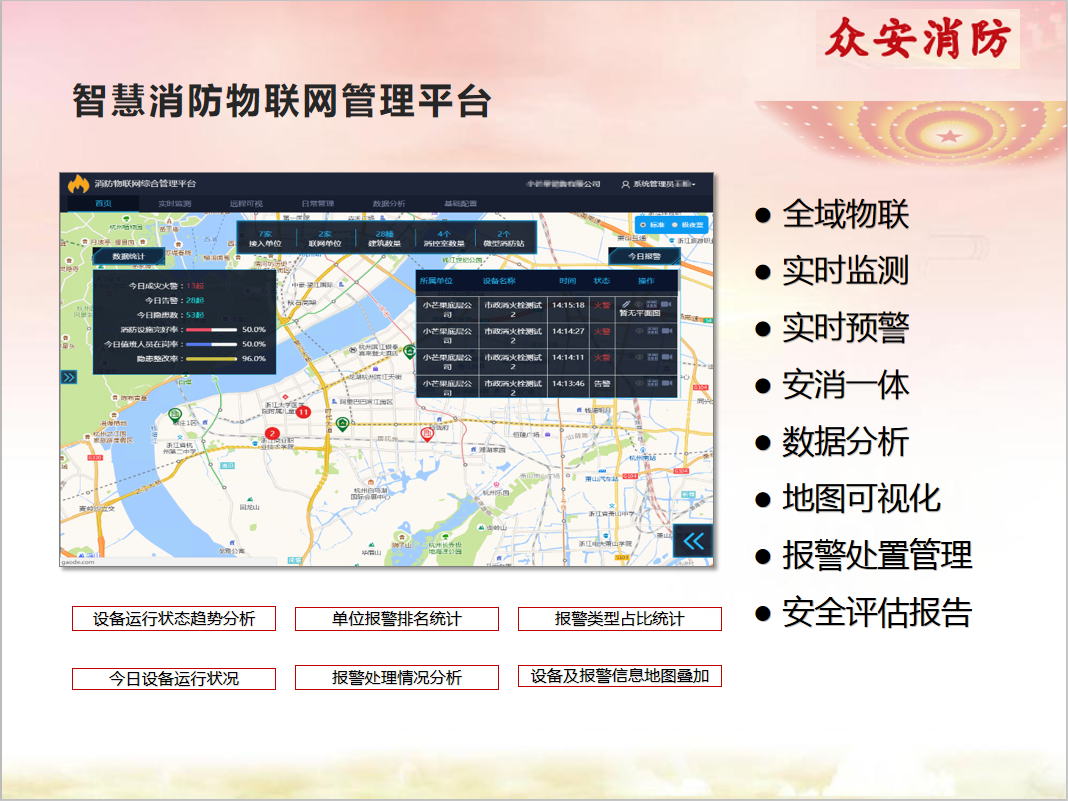Click the 单位报警排名统计 box

coord(397,618)
